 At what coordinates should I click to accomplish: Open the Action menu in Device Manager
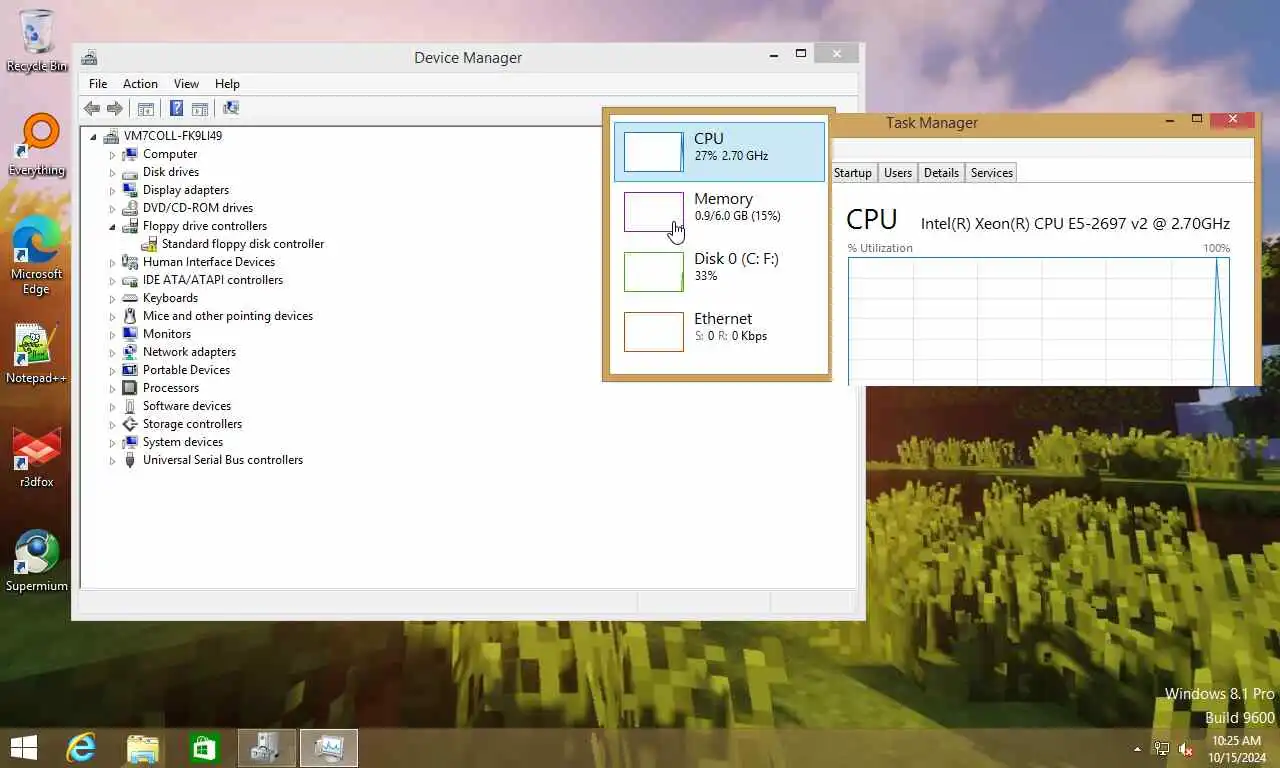[x=140, y=84]
